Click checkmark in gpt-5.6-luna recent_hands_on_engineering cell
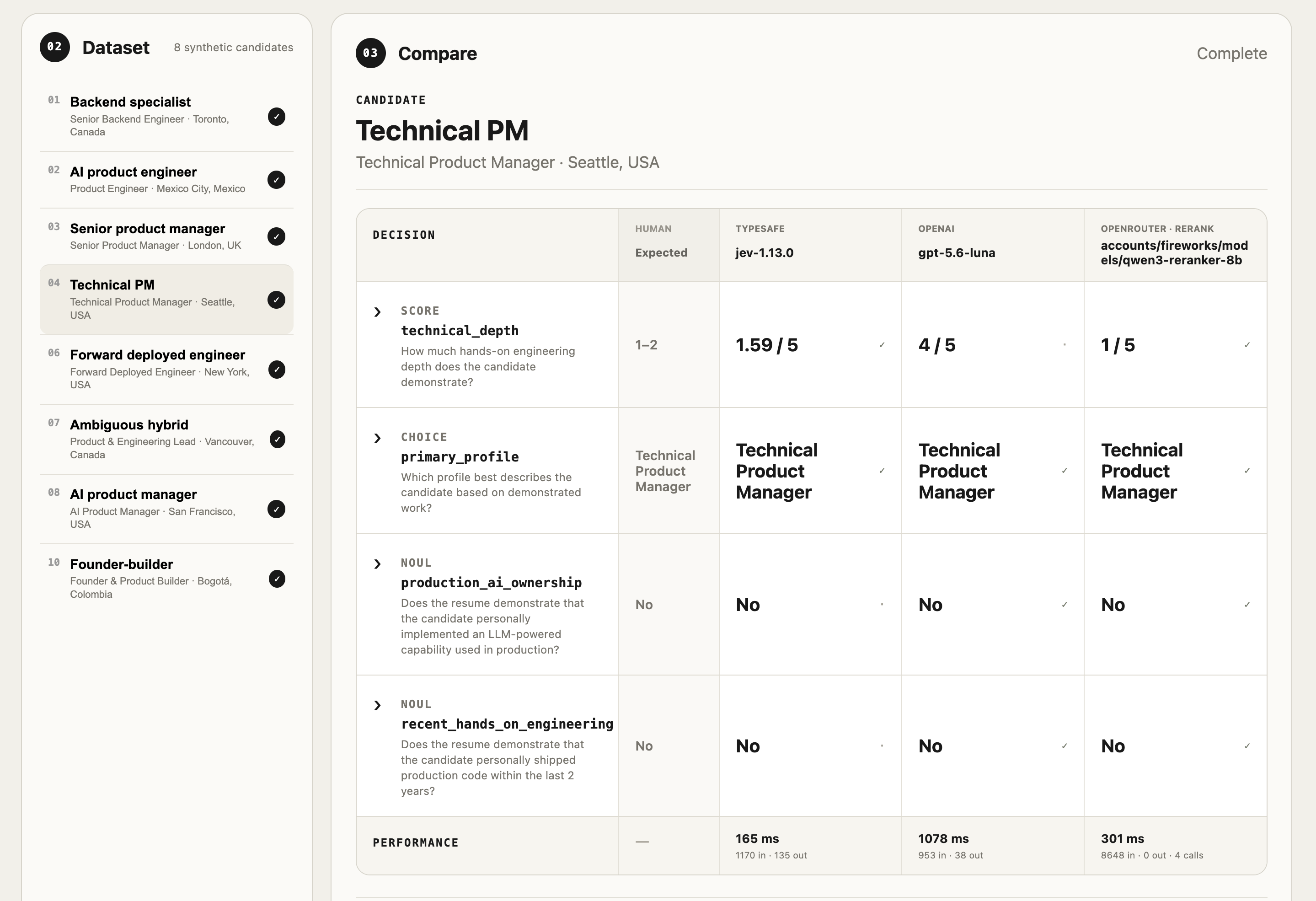The height and width of the screenshot is (901, 1316). coord(1065,746)
